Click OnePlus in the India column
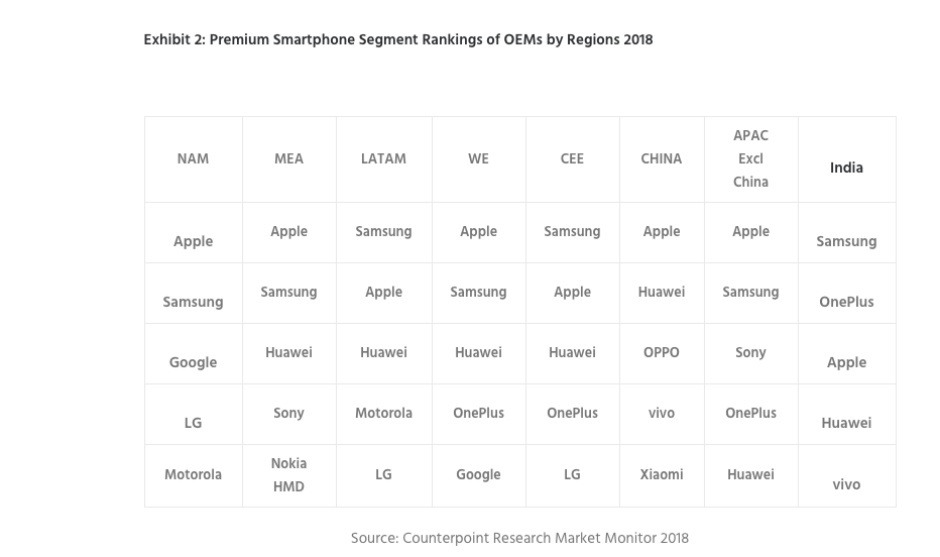The image size is (940, 557). click(x=846, y=302)
